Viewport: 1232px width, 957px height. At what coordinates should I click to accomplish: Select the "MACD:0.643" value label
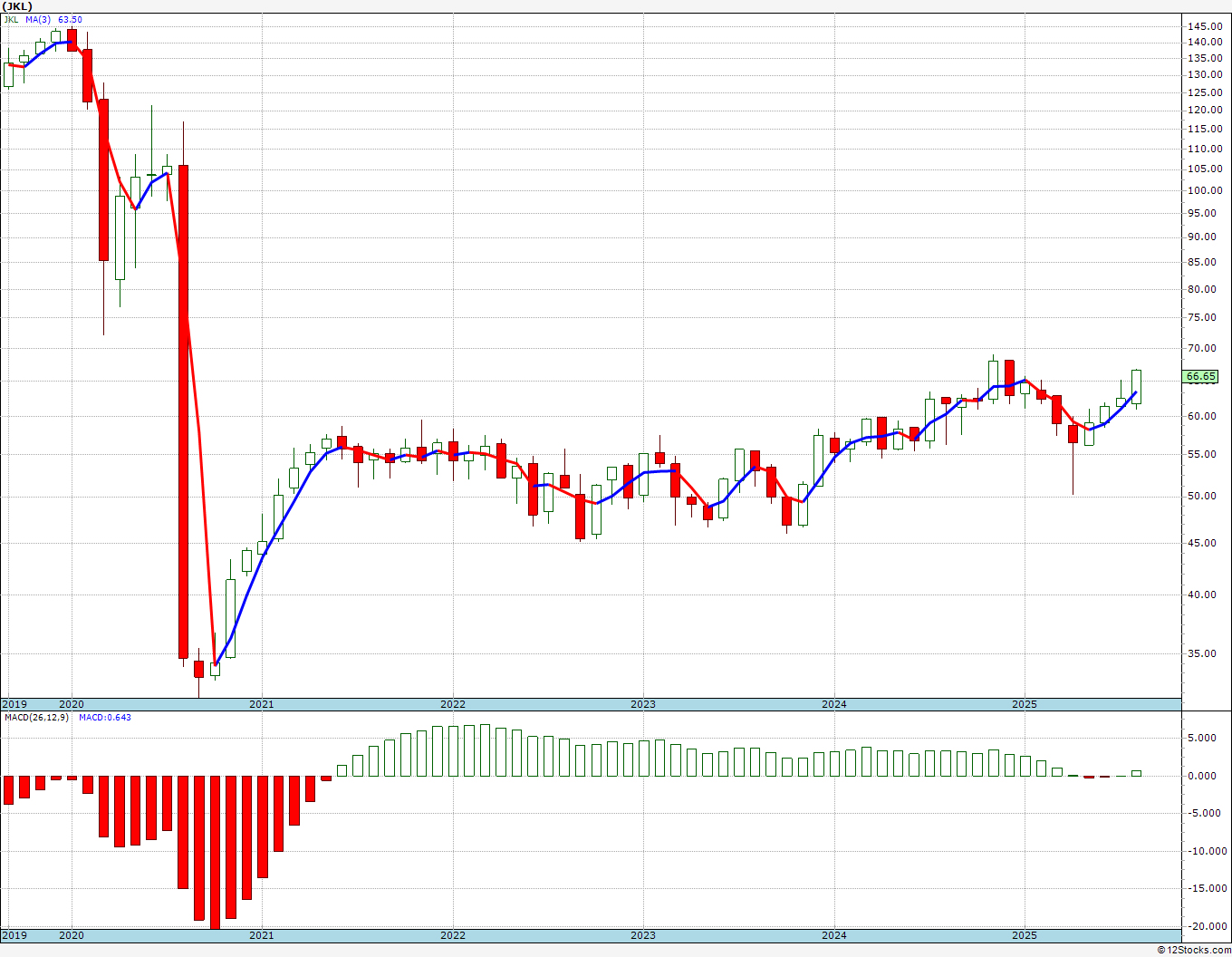[x=105, y=717]
